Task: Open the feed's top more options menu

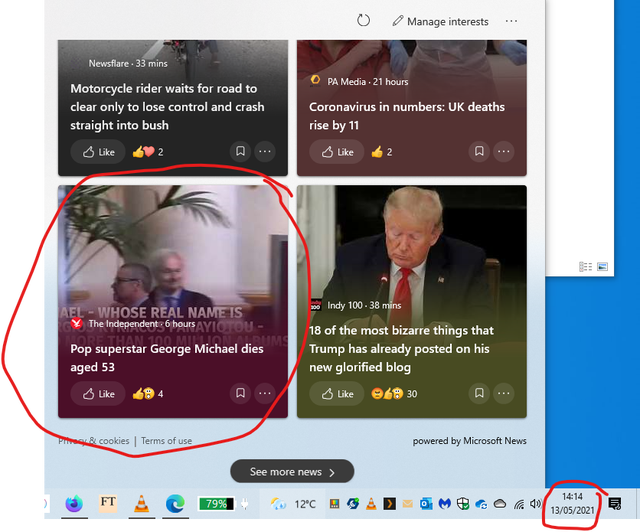Action: 511,21
